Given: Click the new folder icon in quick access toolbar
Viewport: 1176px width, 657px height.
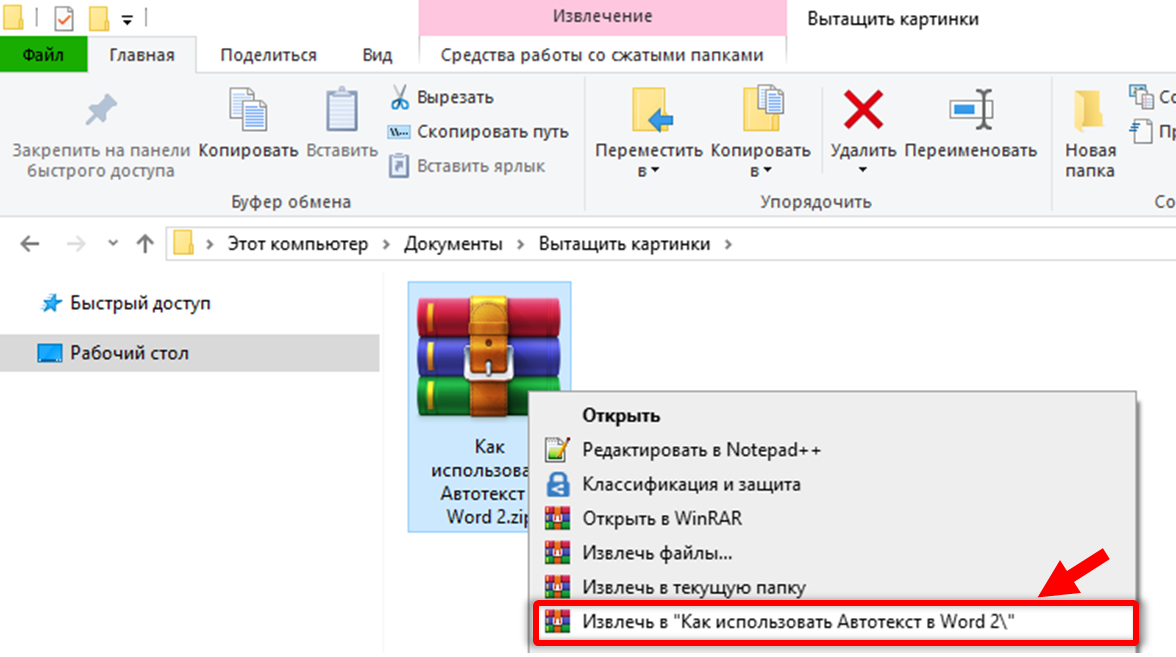Looking at the screenshot, I should [x=98, y=18].
